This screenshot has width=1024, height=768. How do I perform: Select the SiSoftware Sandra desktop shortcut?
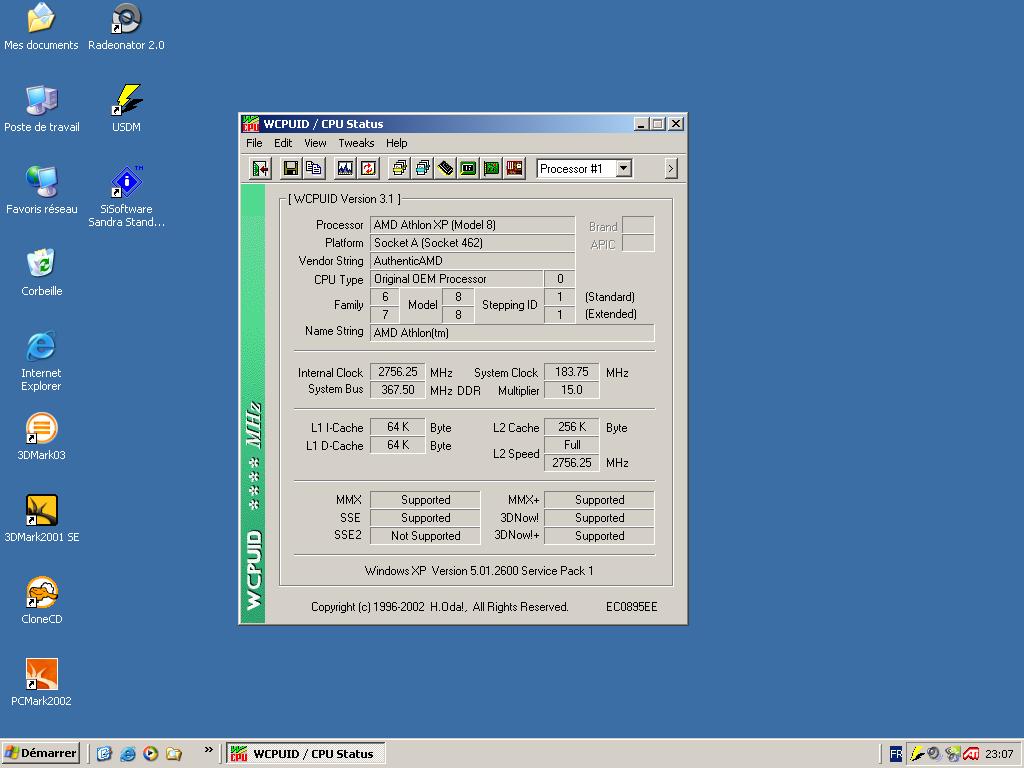[x=126, y=197]
